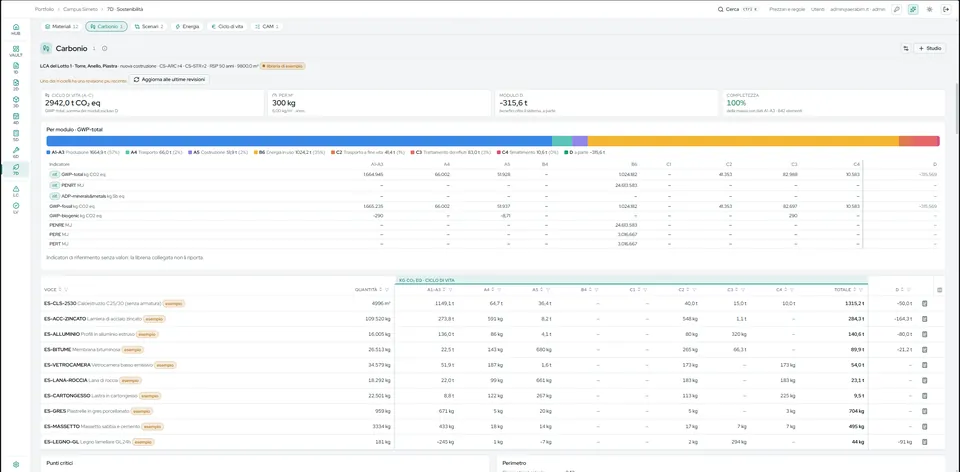Image resolution: width=960 pixels, height=472 pixels.
Task: Delete the ES-CARTONGESSO row
Action: (924, 395)
